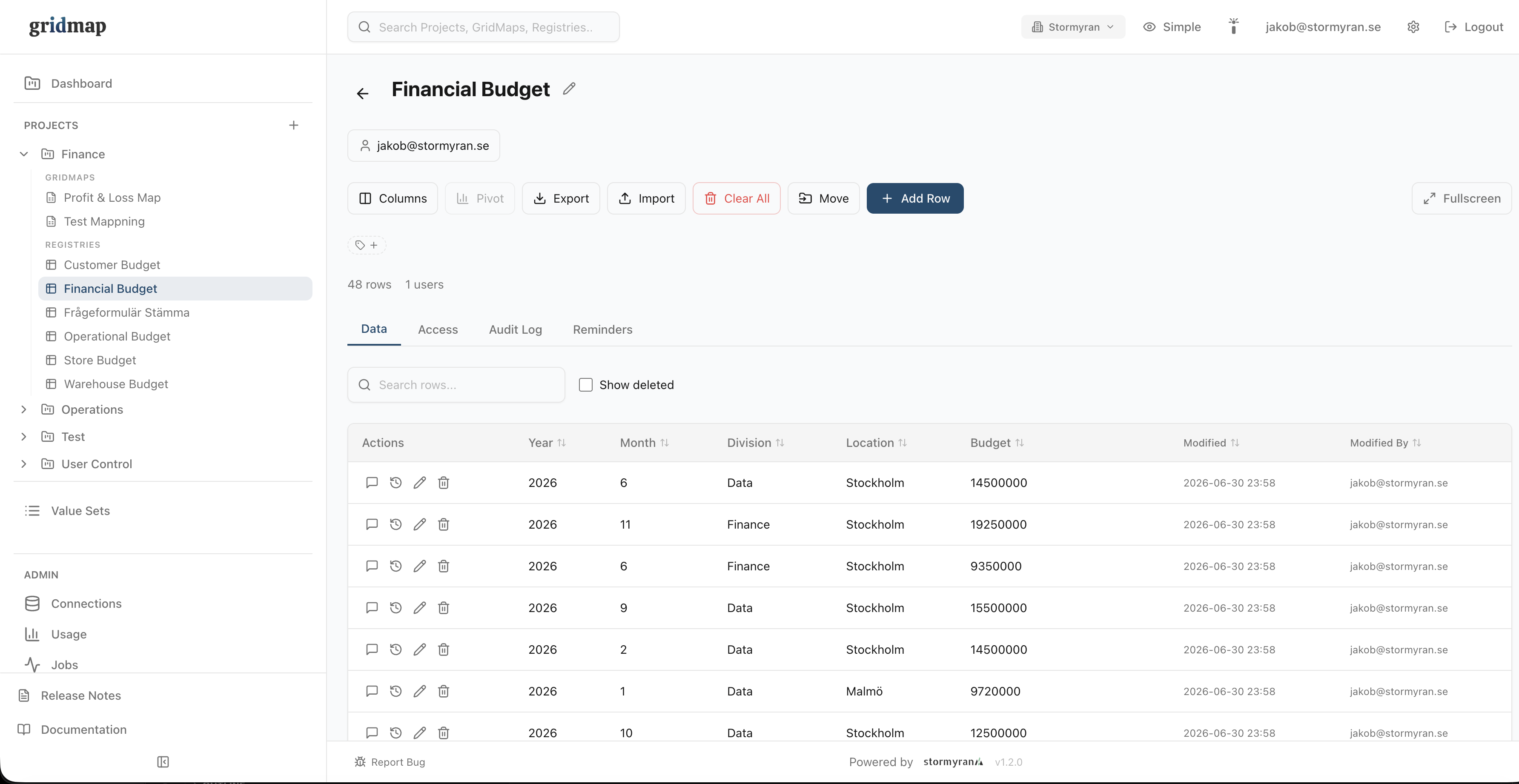Switch to the Audit Log tab
The width and height of the screenshot is (1519, 784).
coord(516,329)
